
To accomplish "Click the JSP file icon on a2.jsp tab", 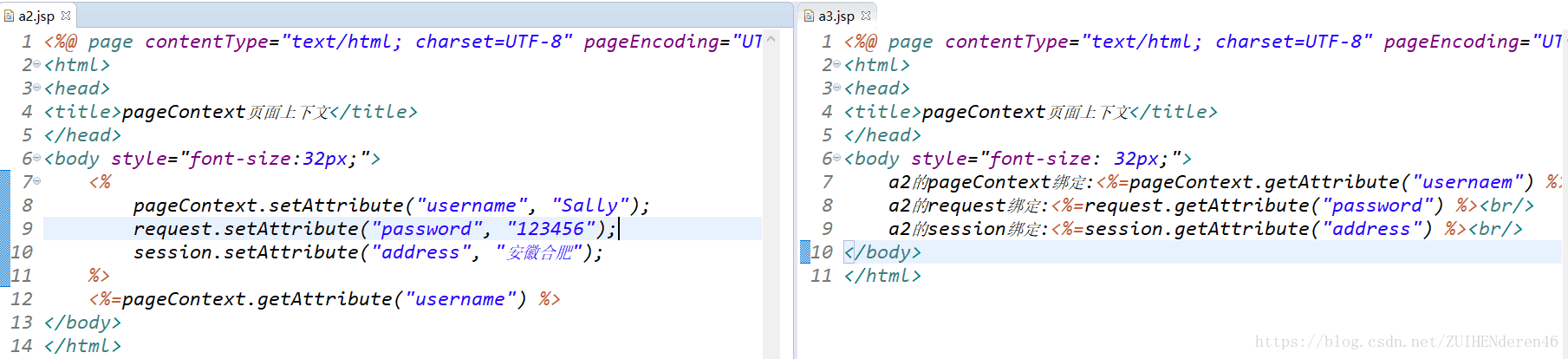I will [10, 16].
